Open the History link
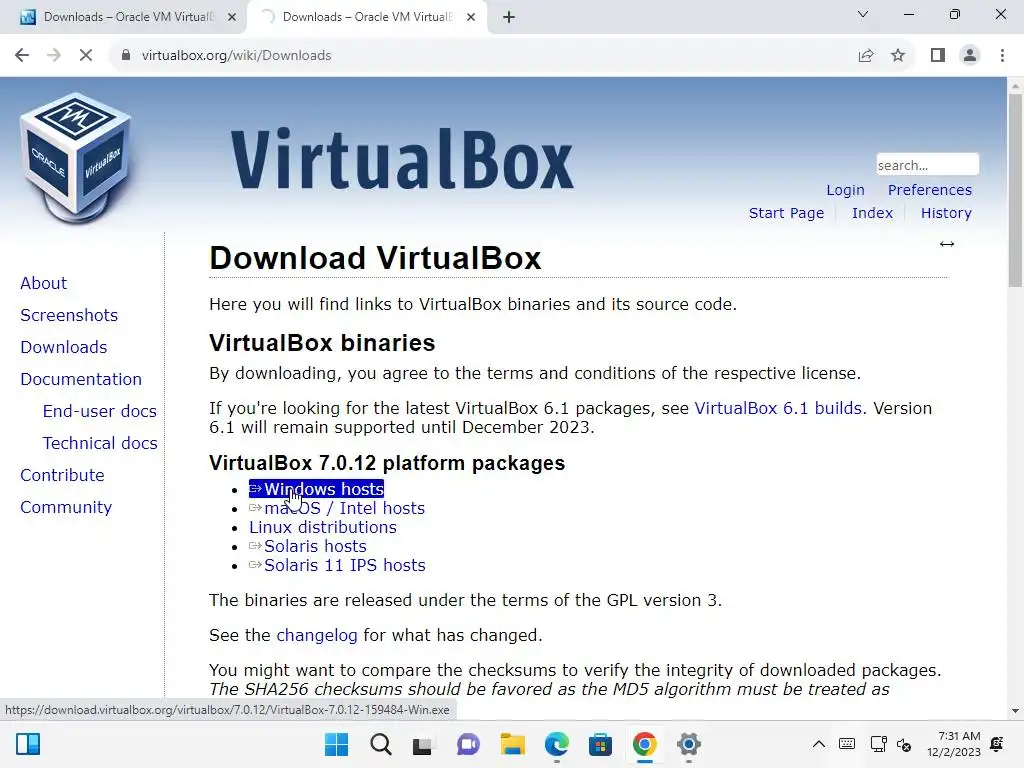The width and height of the screenshot is (1024, 768). tap(946, 213)
